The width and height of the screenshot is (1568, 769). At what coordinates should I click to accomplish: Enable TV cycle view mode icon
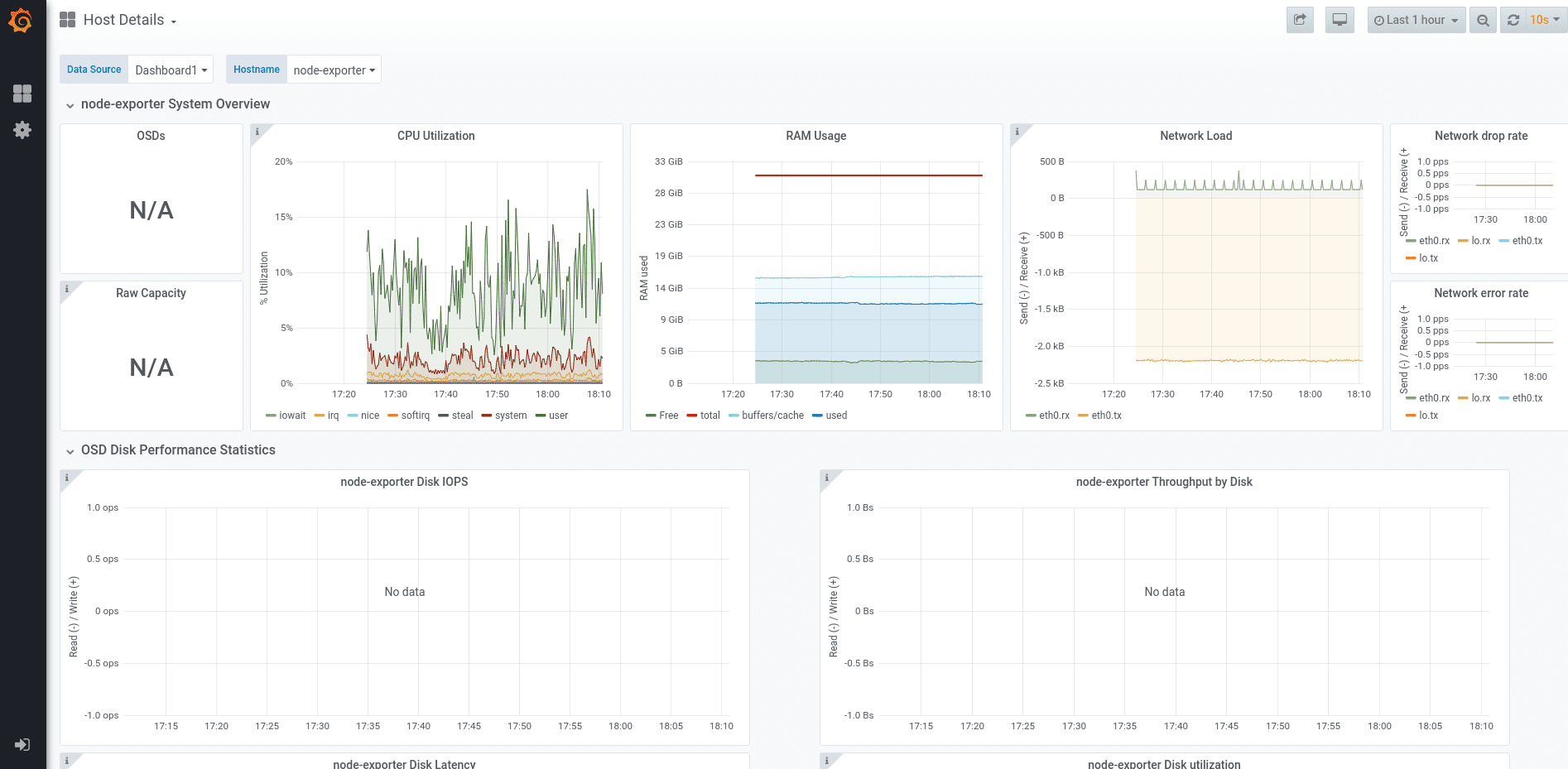click(x=1340, y=19)
